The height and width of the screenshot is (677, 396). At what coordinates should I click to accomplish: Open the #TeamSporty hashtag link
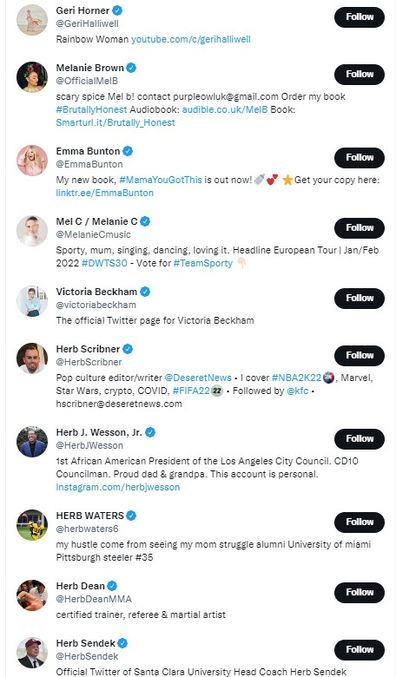(x=203, y=263)
